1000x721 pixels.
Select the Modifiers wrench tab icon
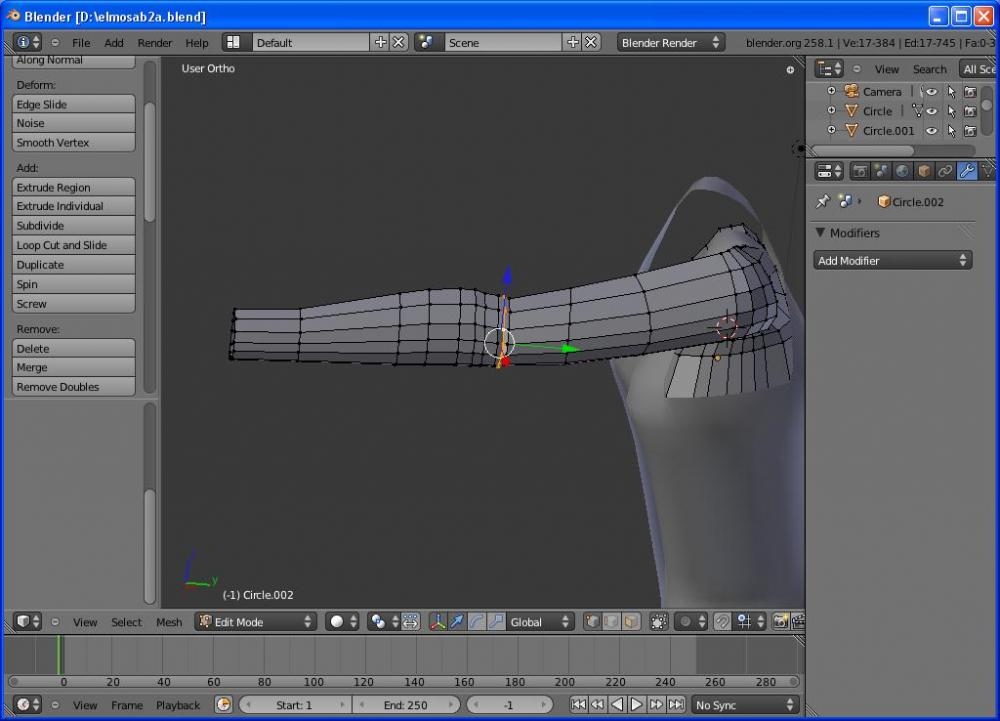click(x=966, y=171)
